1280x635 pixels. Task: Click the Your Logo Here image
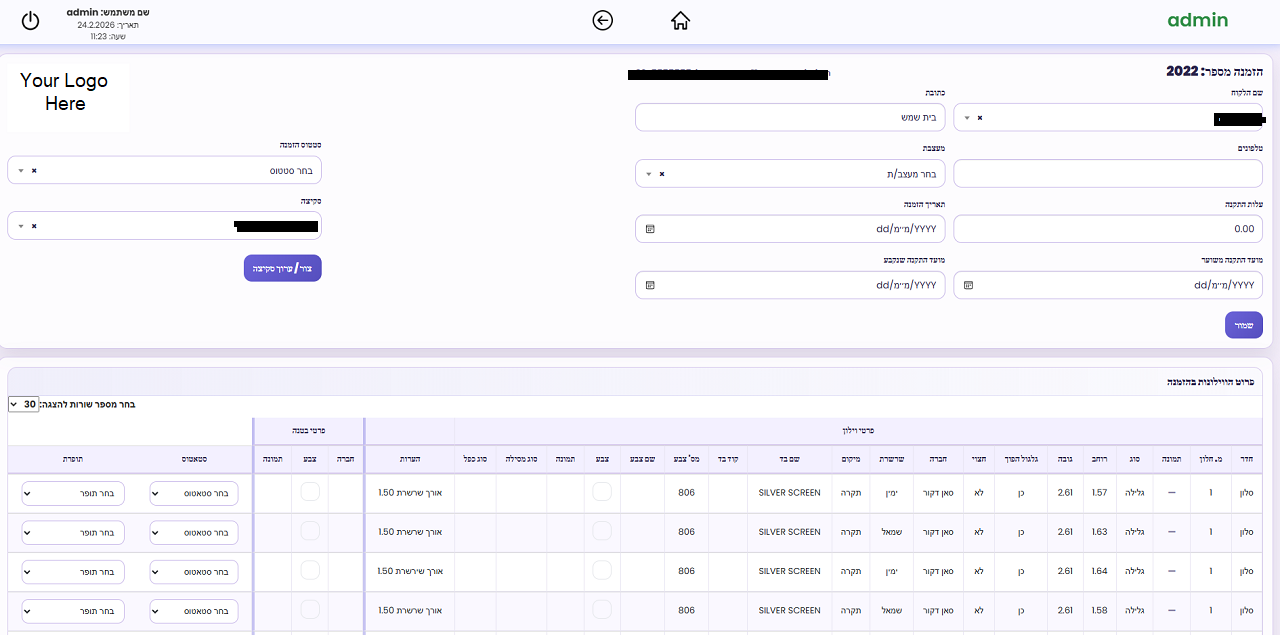(x=65, y=92)
